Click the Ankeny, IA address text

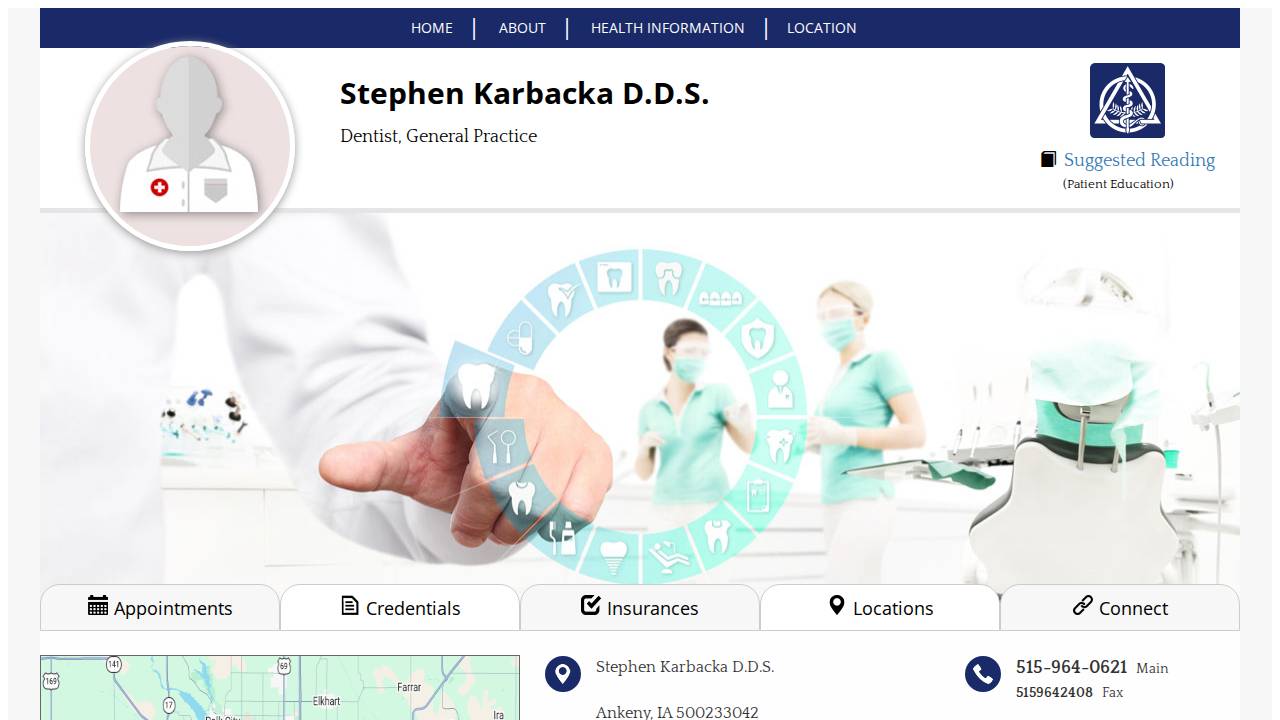pos(676,711)
